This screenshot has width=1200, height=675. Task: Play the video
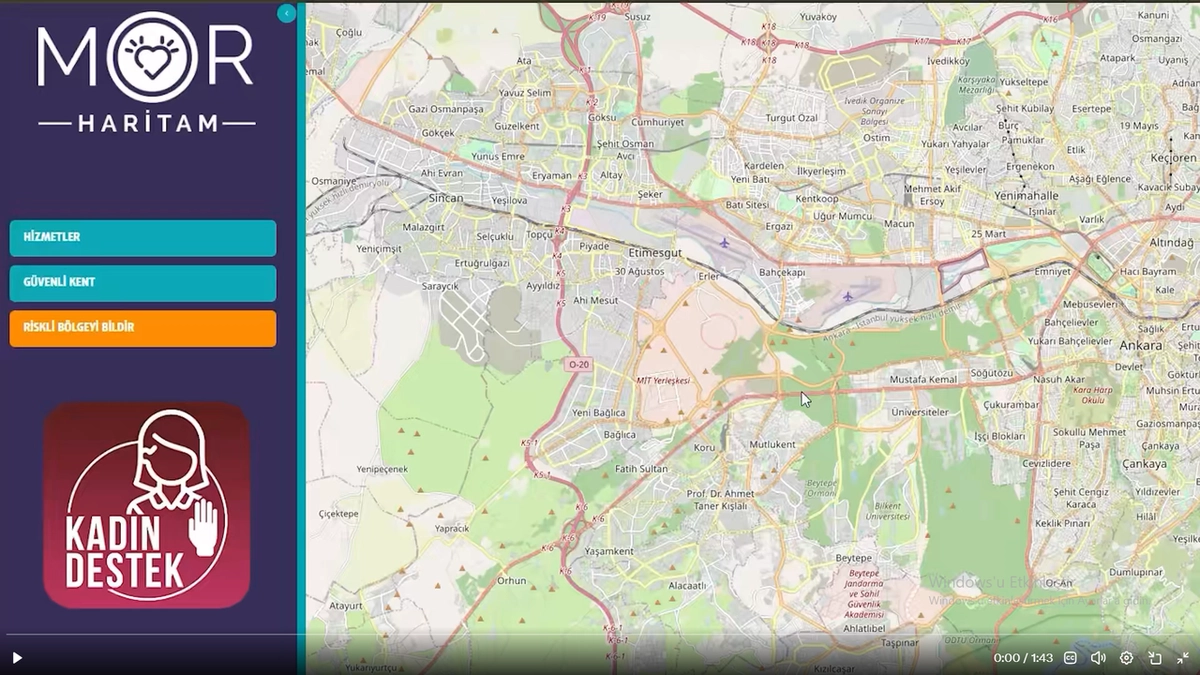pyautogui.click(x=16, y=658)
